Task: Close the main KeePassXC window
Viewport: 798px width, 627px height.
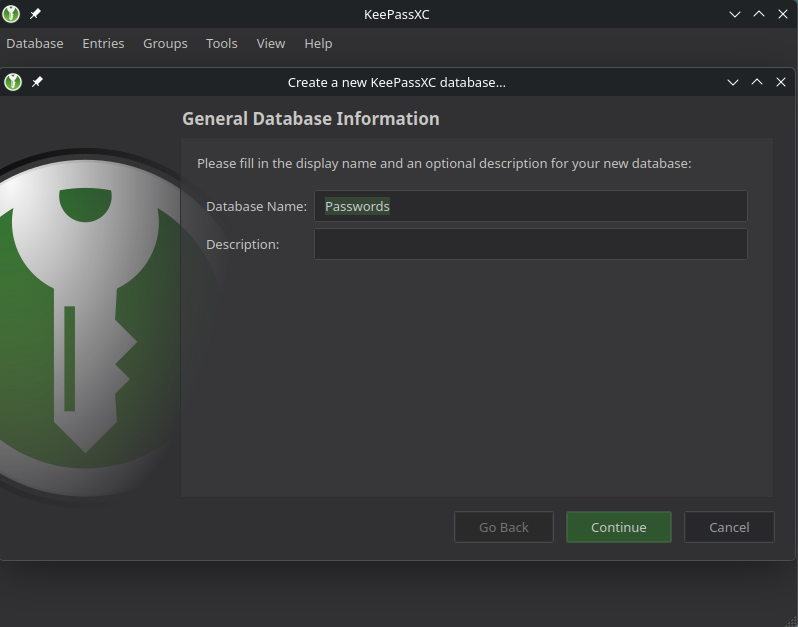Action: click(x=783, y=14)
